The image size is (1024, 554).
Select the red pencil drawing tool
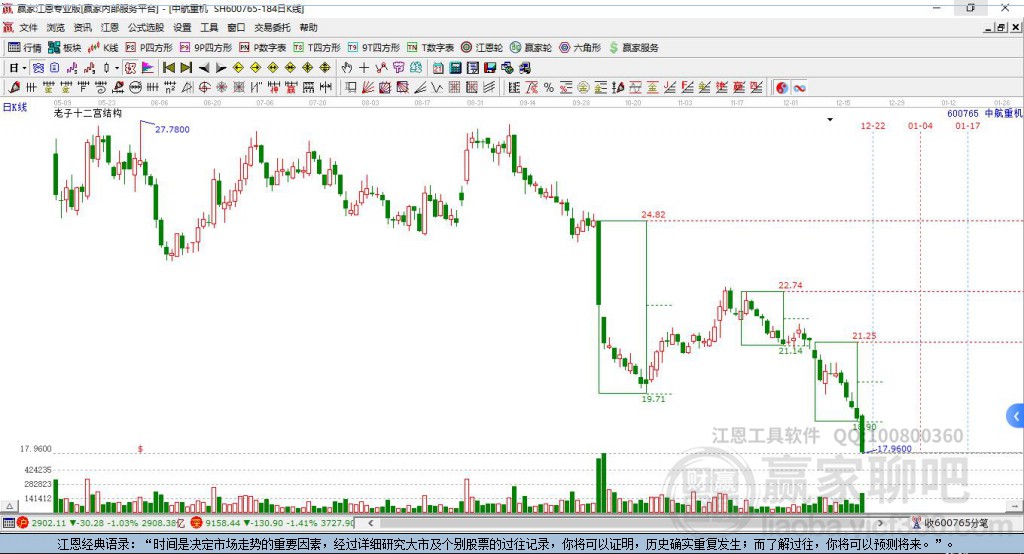pyautogui.click(x=14, y=88)
